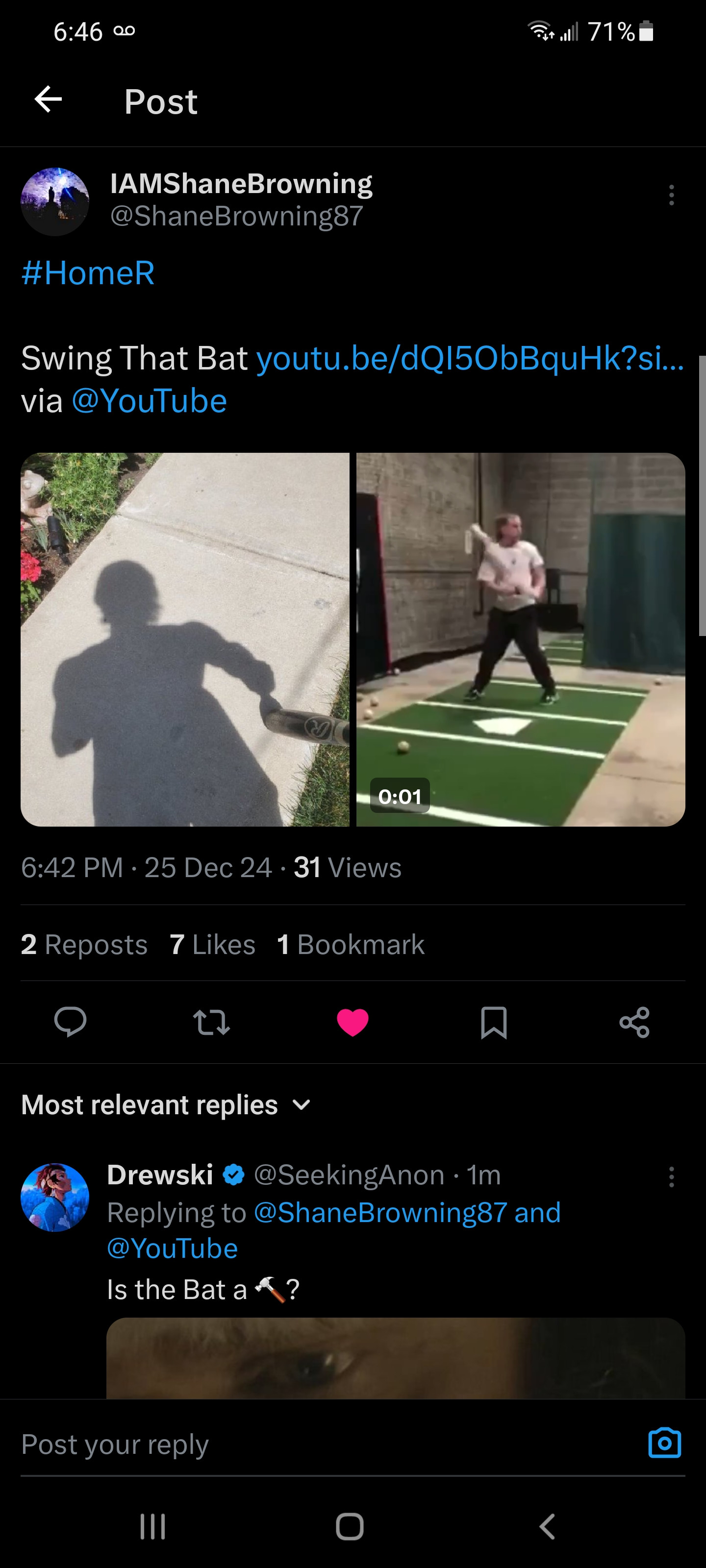Toggle bookmark on this post
This screenshot has height=1568, width=706.
(493, 1022)
